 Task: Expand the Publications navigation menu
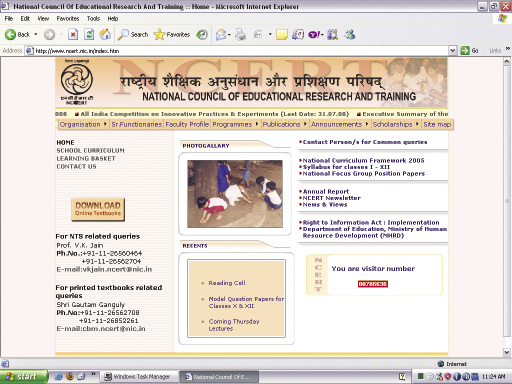284,124
